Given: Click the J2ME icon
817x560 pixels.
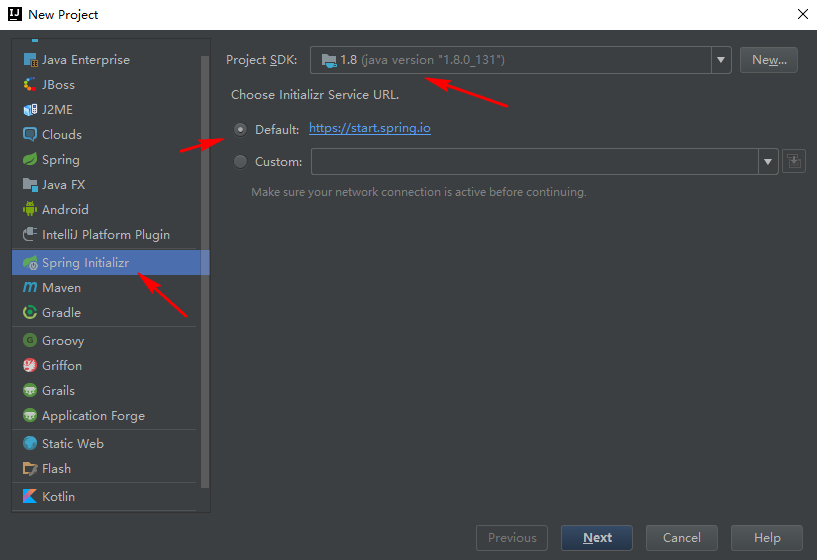Looking at the screenshot, I should point(30,109).
